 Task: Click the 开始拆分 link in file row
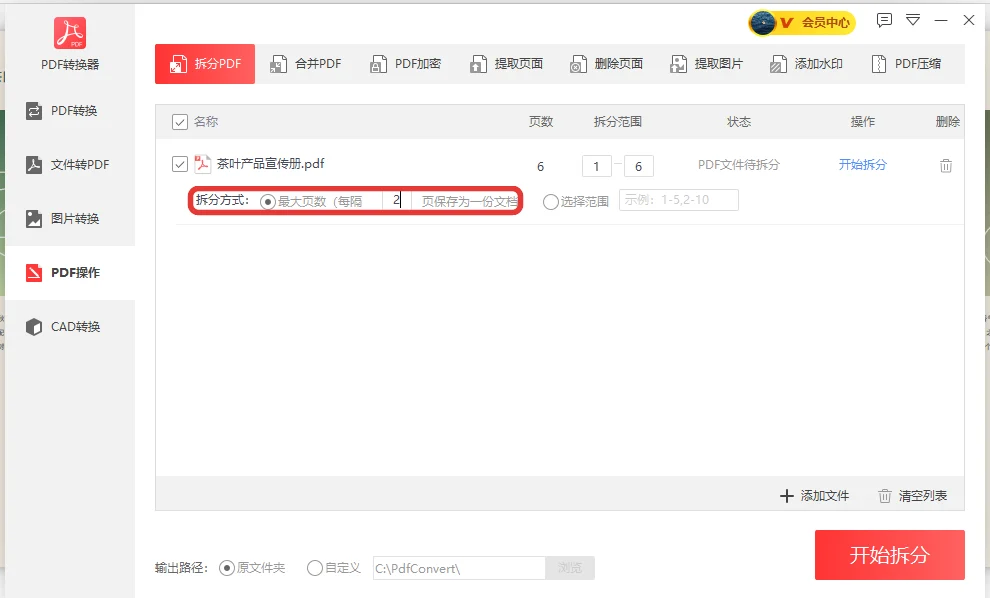[862, 165]
